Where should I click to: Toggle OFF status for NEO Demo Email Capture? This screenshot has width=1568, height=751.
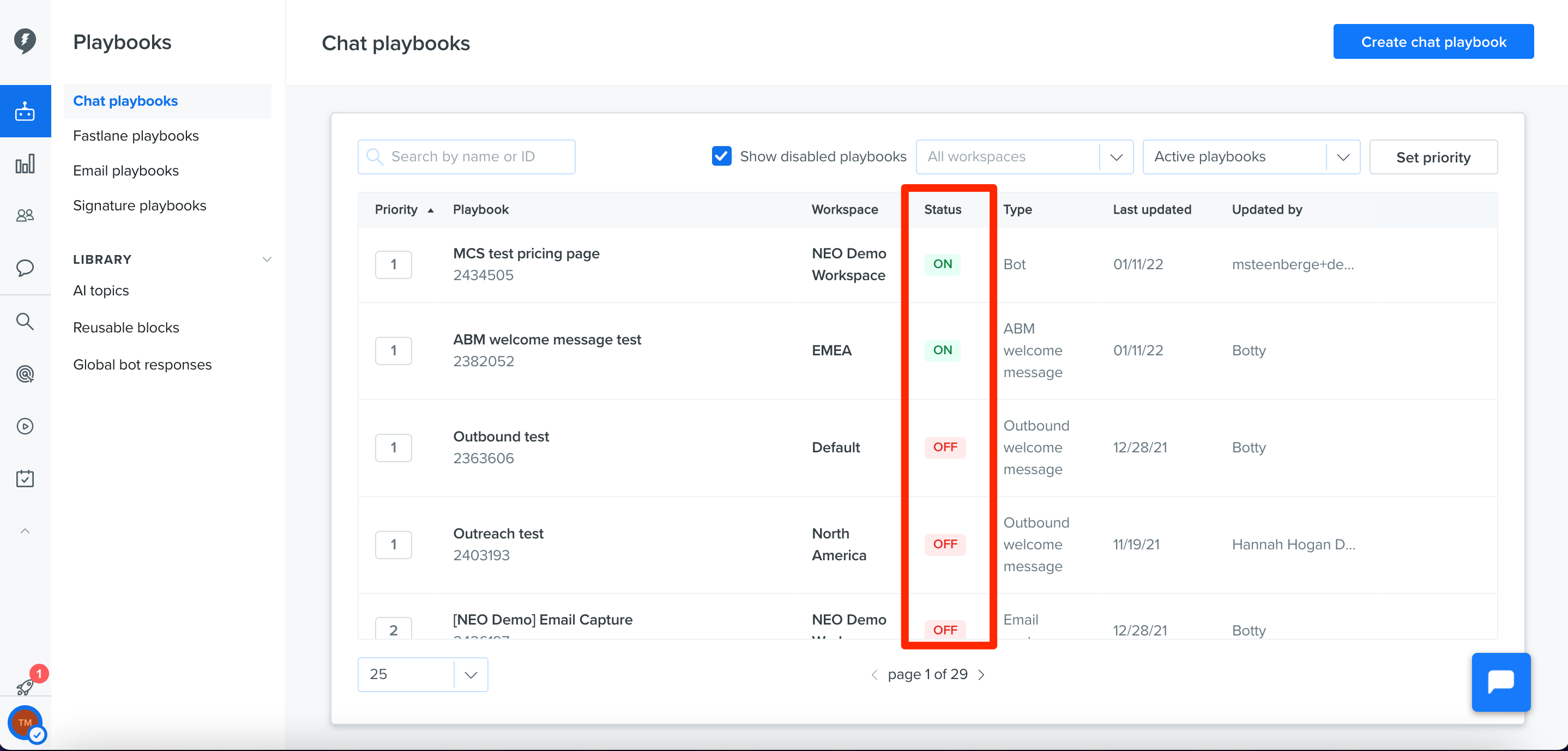click(945, 630)
